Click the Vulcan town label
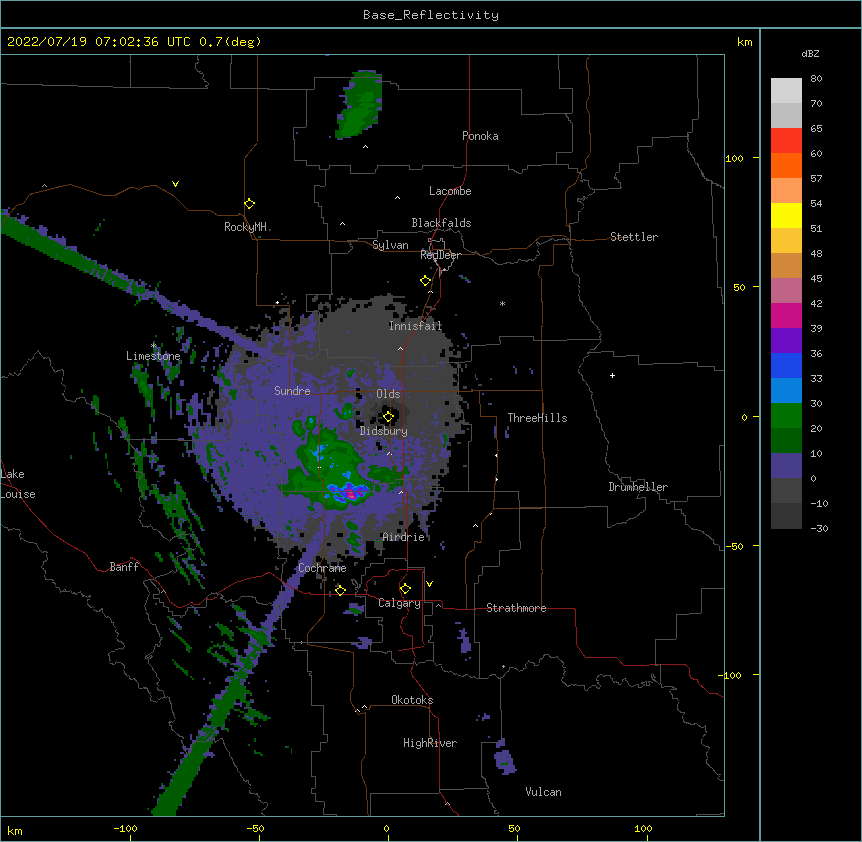 tap(543, 792)
